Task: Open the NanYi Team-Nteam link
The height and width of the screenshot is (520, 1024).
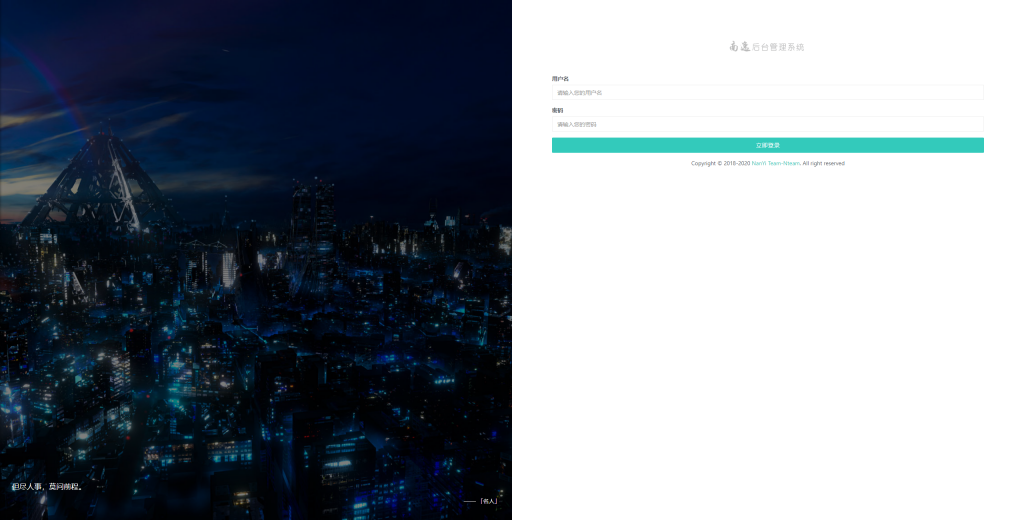Action: (775, 163)
